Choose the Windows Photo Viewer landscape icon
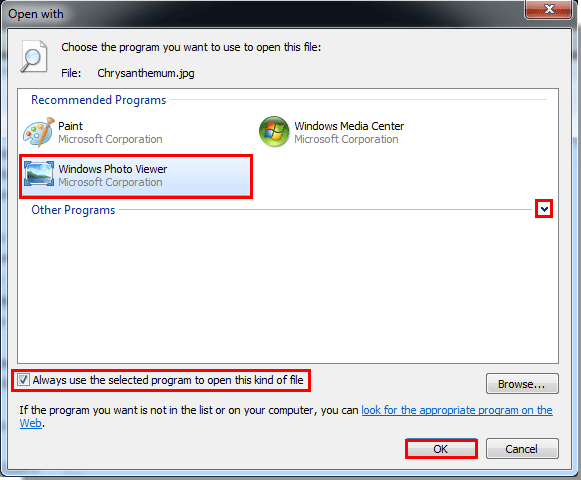 click(39, 173)
